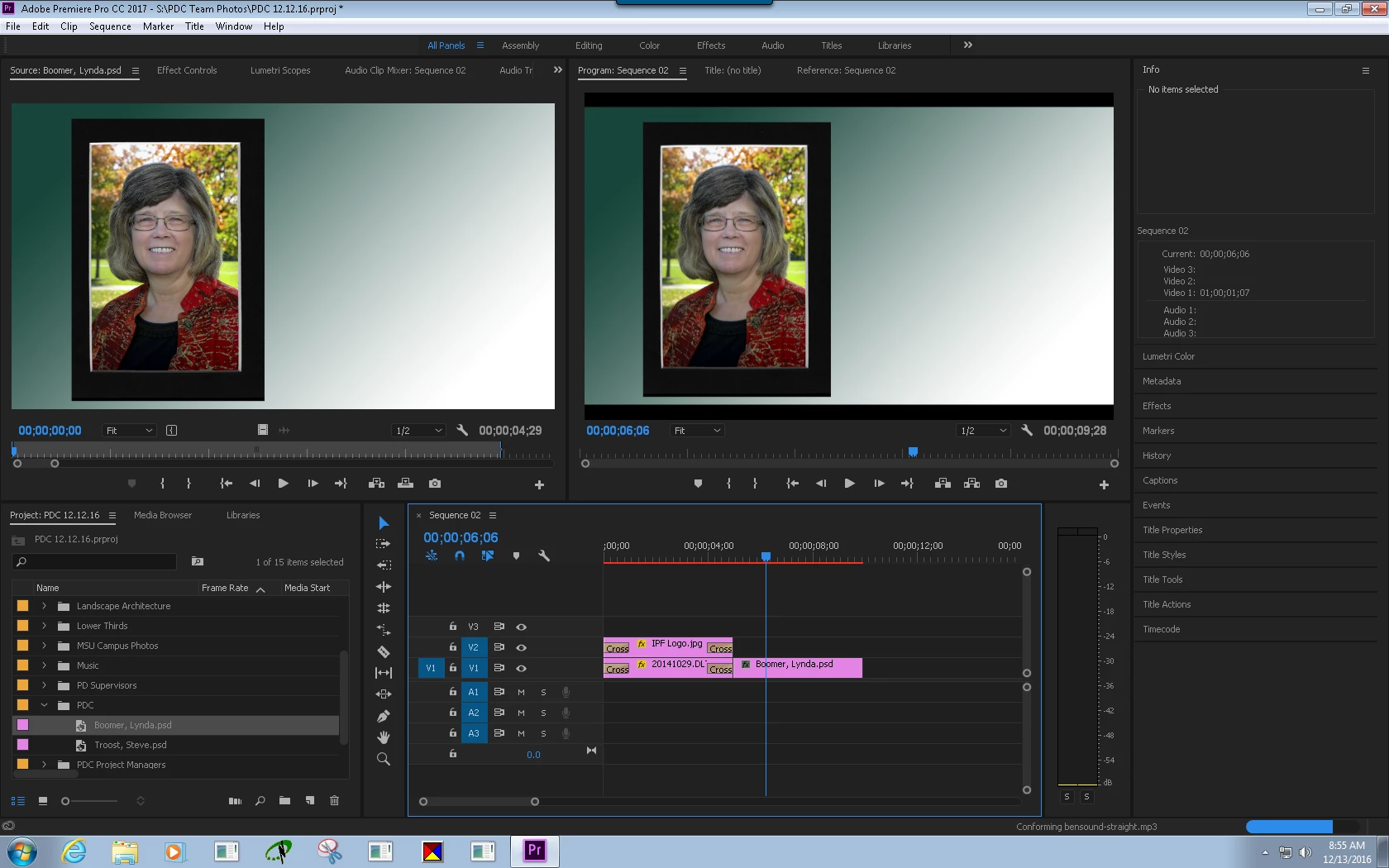Open timeline display settings wrench
1389x868 pixels.
tap(544, 556)
